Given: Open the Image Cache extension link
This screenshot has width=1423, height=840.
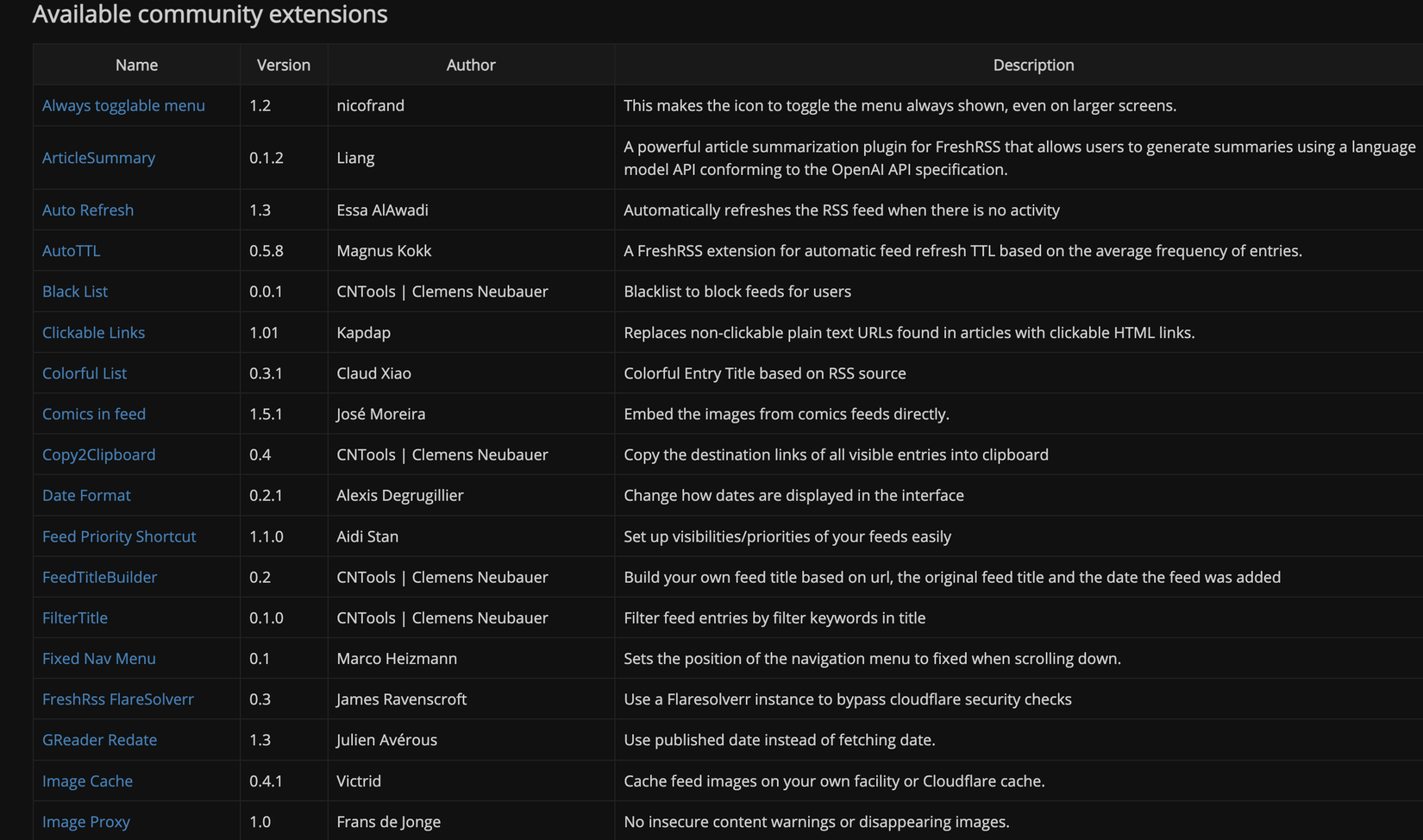Looking at the screenshot, I should tap(87, 780).
